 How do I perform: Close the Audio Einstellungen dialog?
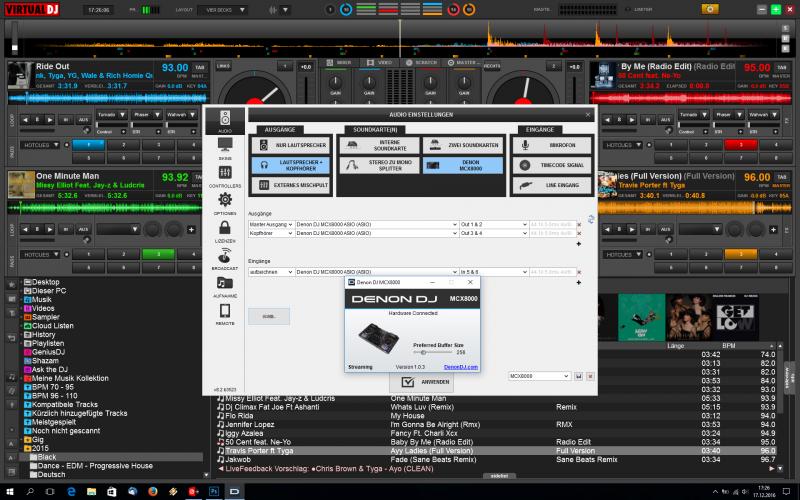coord(588,115)
